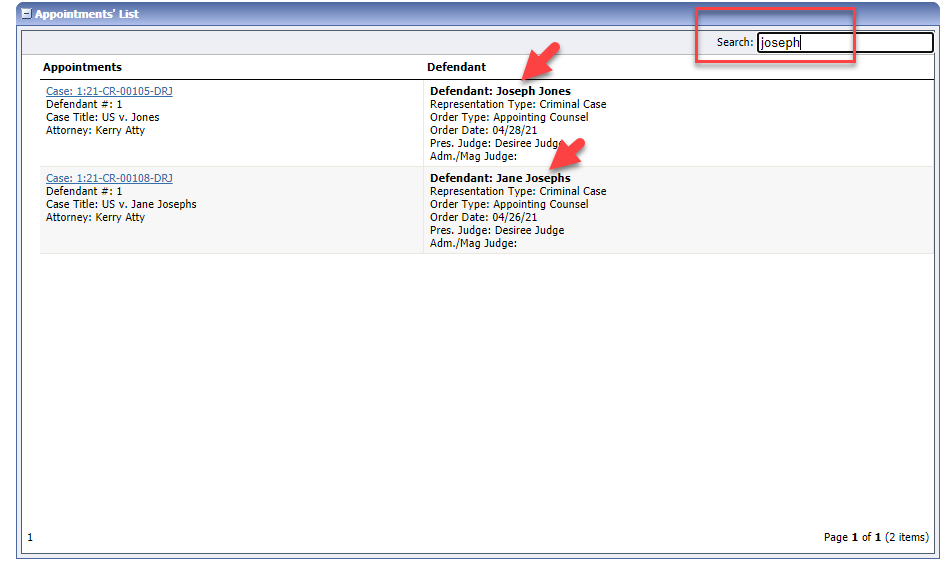
Task: Click Order Type in Jane Josephs row
Action: [x=509, y=204]
